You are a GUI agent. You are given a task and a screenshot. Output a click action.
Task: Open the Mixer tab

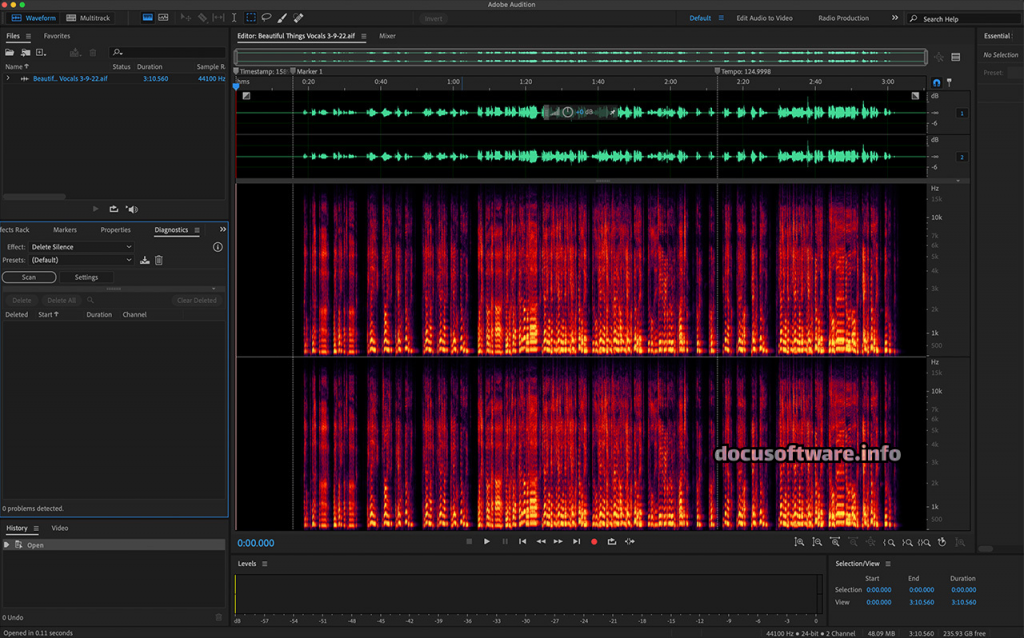387,36
